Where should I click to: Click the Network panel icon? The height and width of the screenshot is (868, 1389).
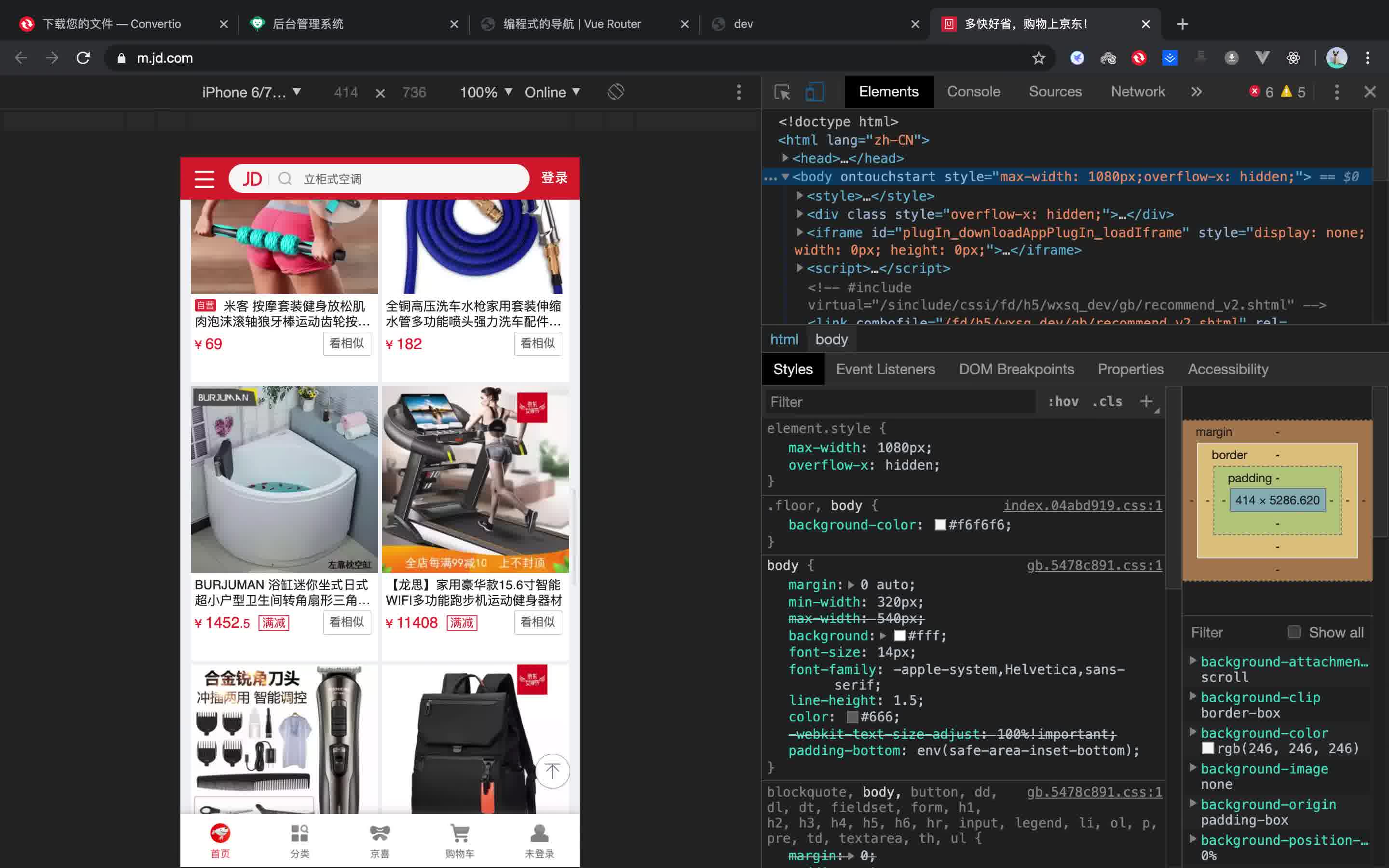(x=1138, y=91)
